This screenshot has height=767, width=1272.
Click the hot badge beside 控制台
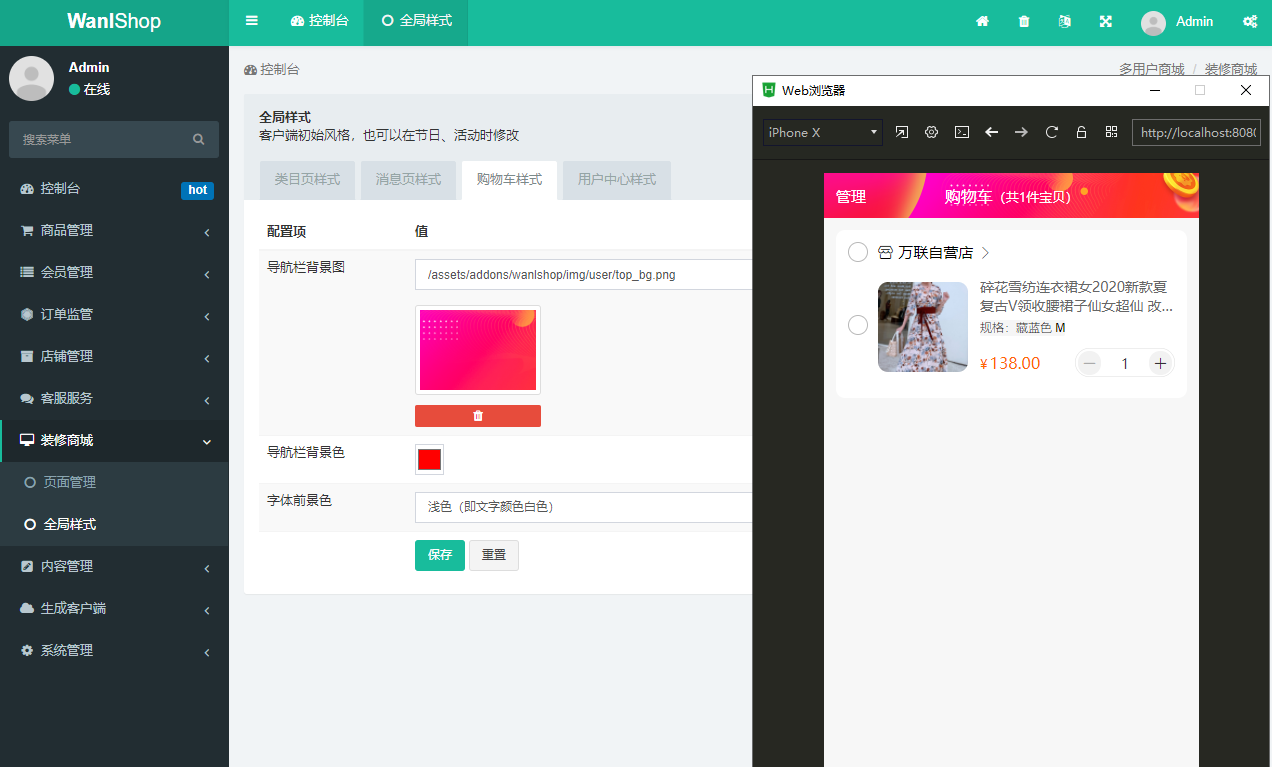197,190
